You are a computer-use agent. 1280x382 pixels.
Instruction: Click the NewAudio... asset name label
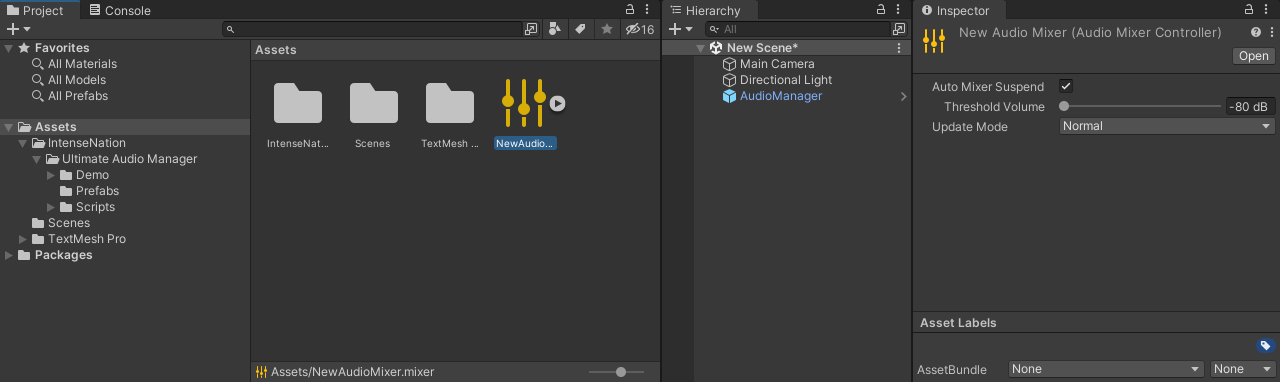(525, 143)
